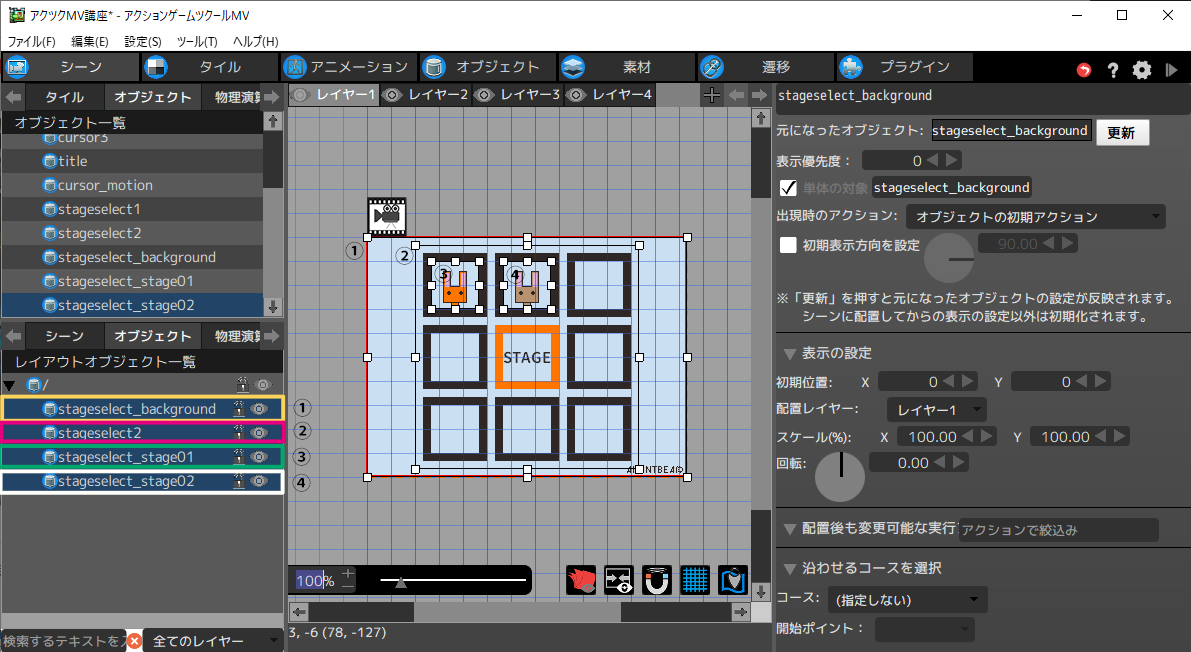The image size is (1191, 652).
Task: Open the 配置レイヤー dropdown
Action: tap(936, 409)
